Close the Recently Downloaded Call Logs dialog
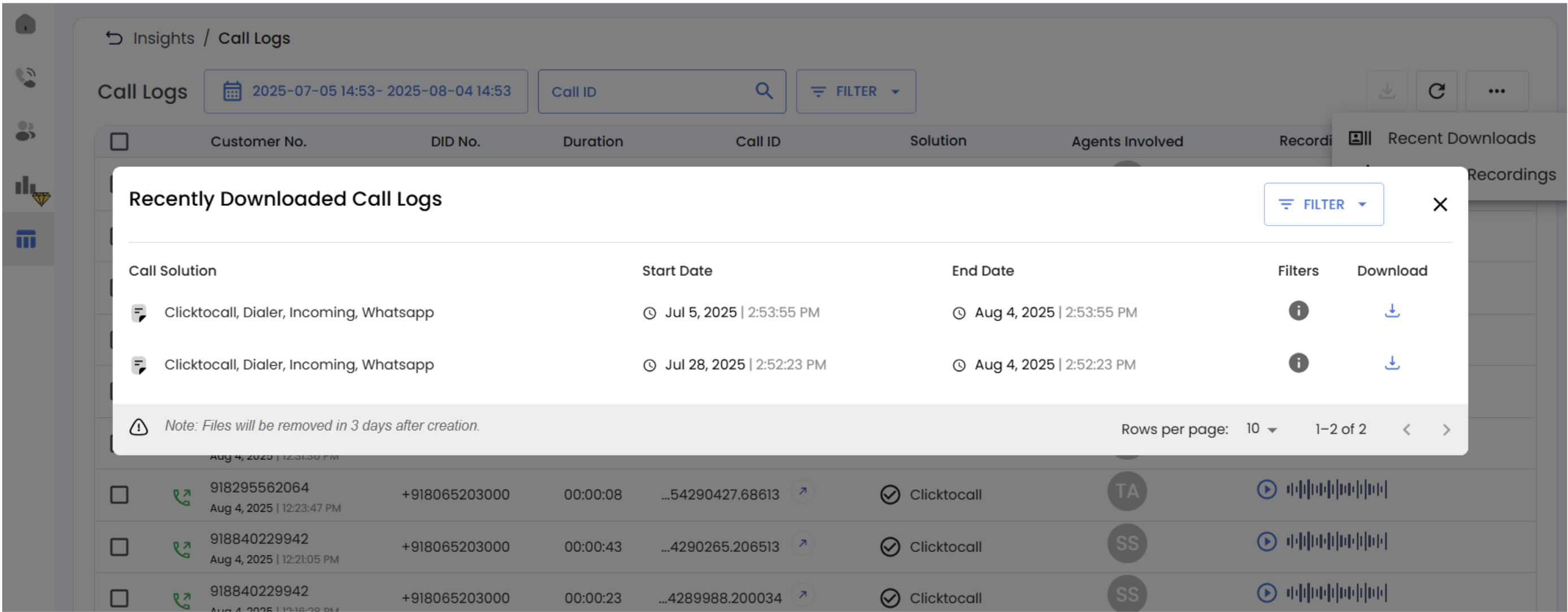The height and width of the screenshot is (612, 1568). tap(1440, 205)
